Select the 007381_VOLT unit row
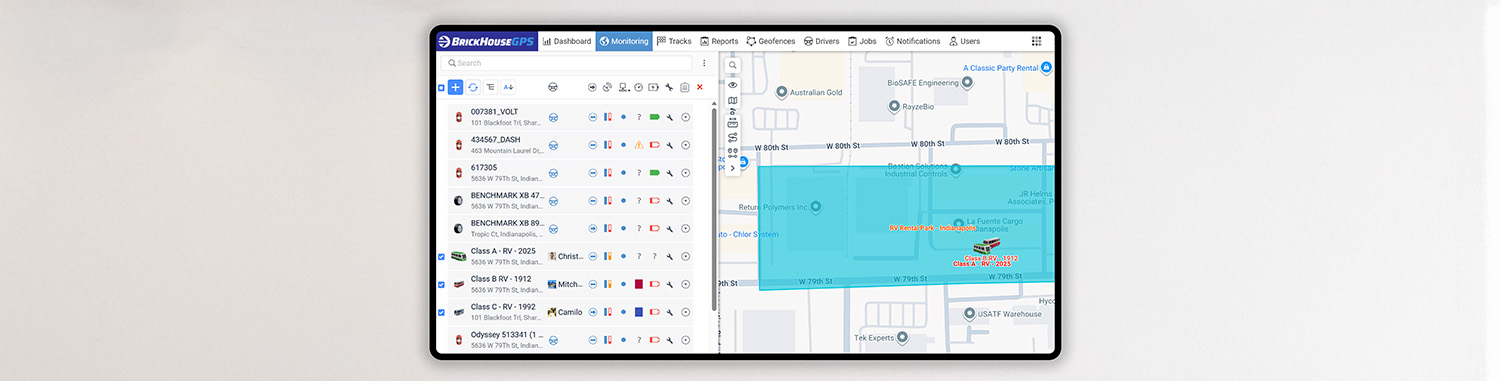Screen dimensions: 1500x381 [570, 117]
